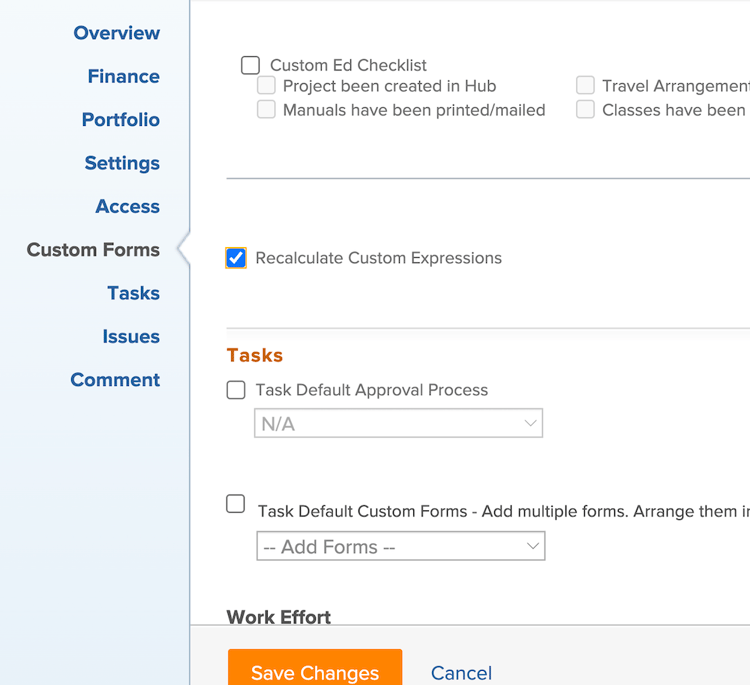
Task: Switch to the Tasks tab
Action: [133, 293]
